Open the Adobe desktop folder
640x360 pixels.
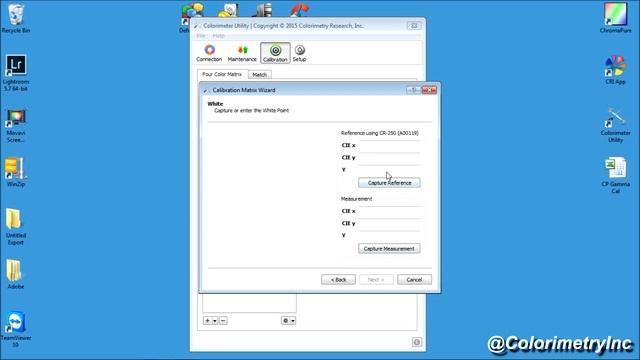pos(16,274)
